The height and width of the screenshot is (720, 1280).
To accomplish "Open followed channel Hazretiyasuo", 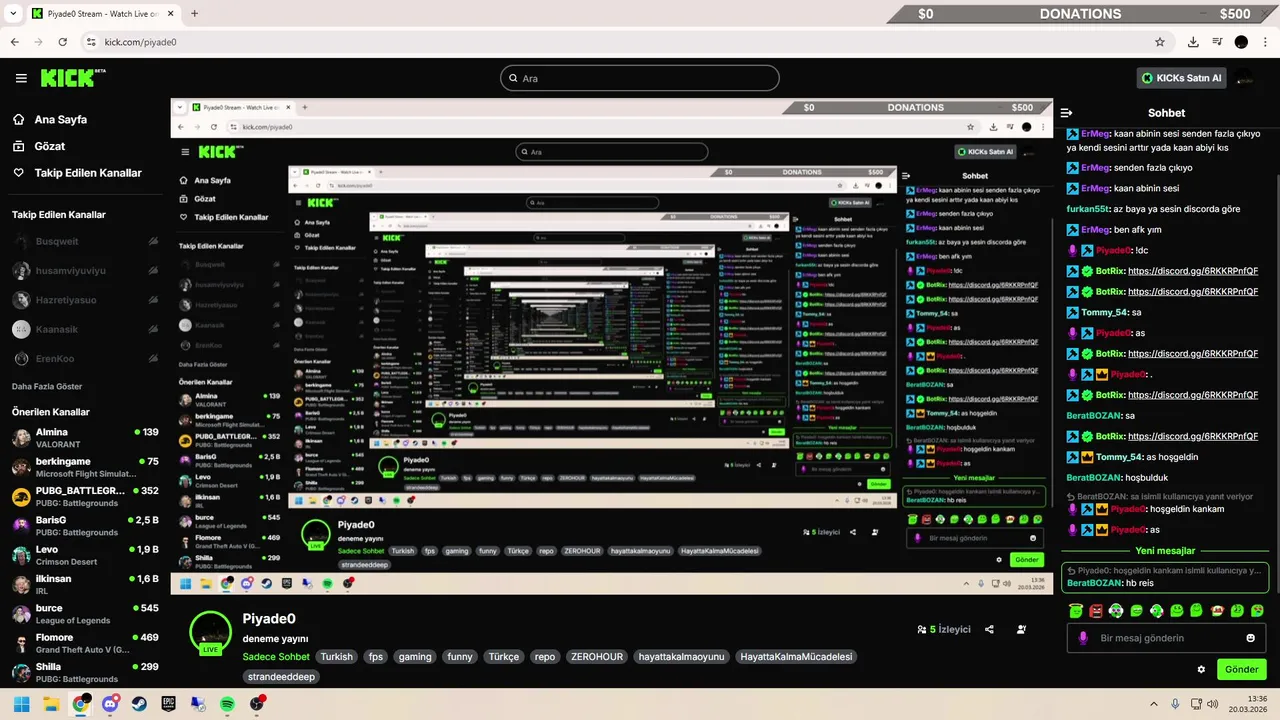I will click(x=85, y=300).
